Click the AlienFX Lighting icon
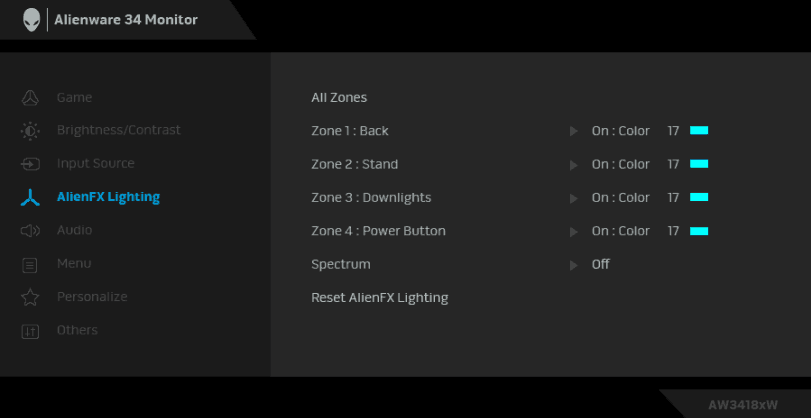 coord(30,198)
